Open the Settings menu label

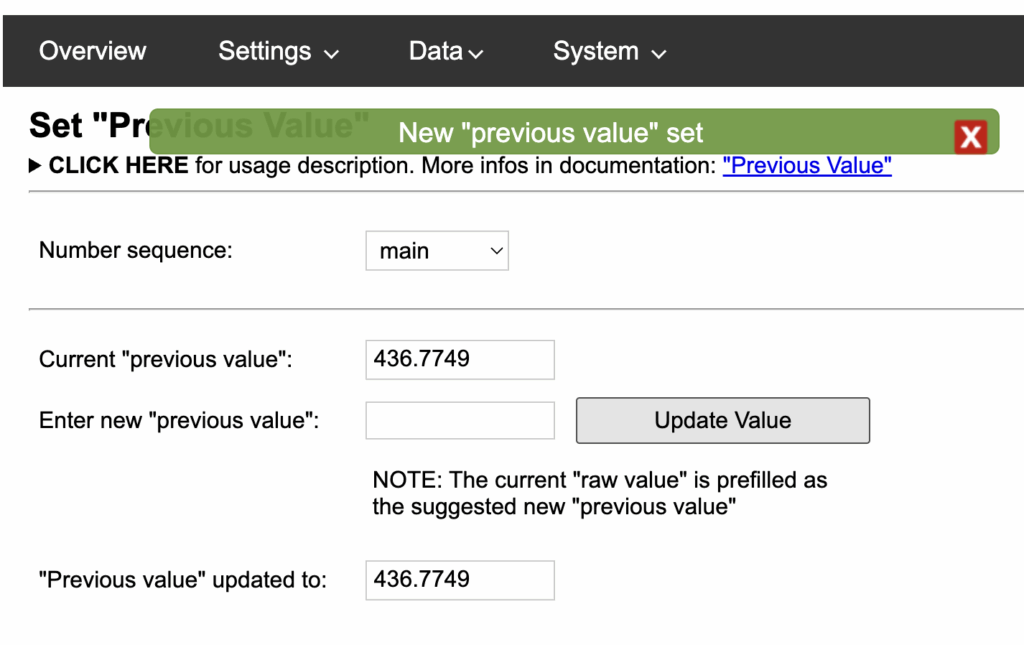click(x=265, y=51)
